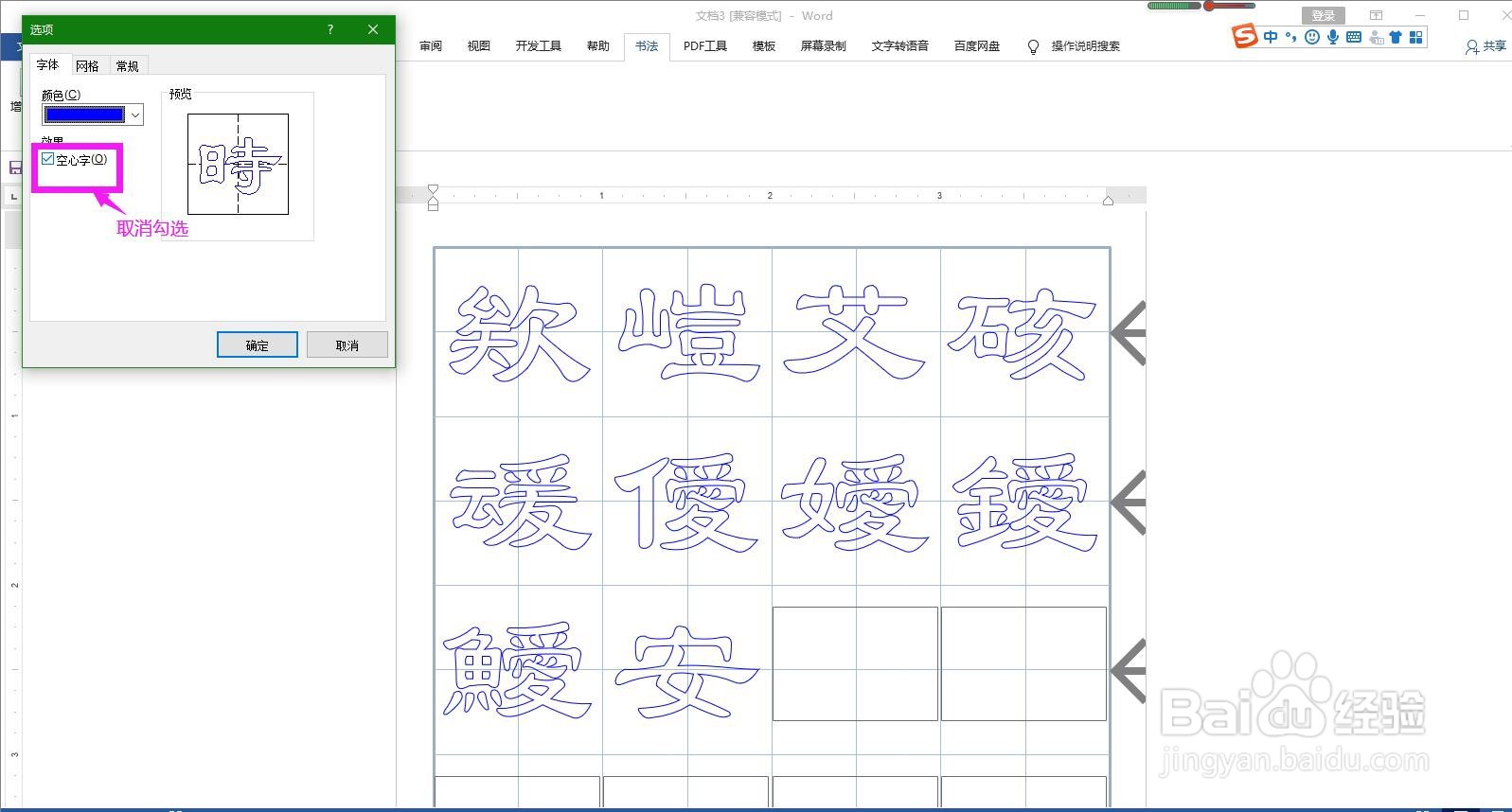Click the save icon in Word toolbar
The height and width of the screenshot is (812, 1512).
(14, 168)
